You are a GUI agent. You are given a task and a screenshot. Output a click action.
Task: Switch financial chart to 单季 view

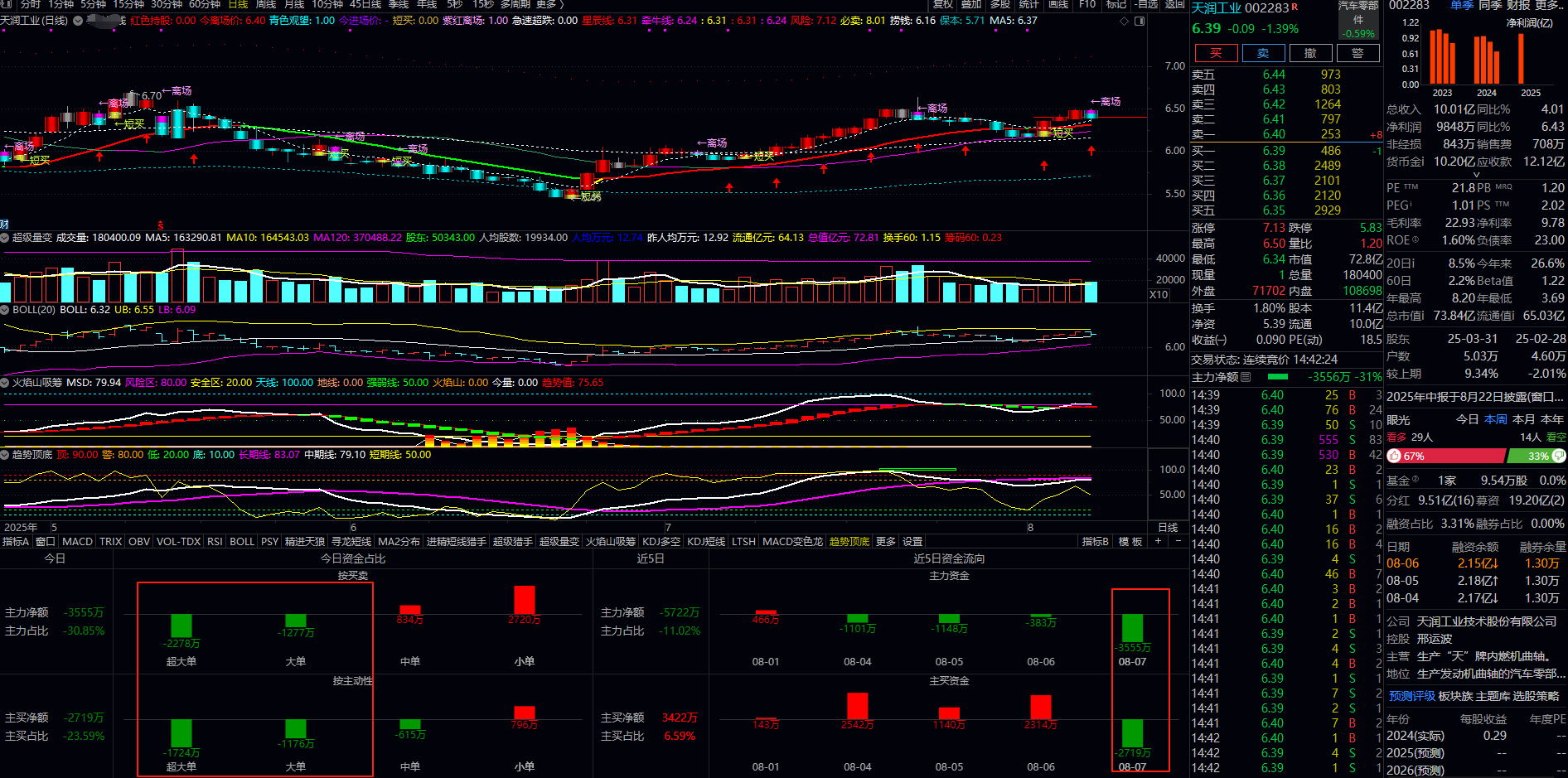click(x=1462, y=5)
